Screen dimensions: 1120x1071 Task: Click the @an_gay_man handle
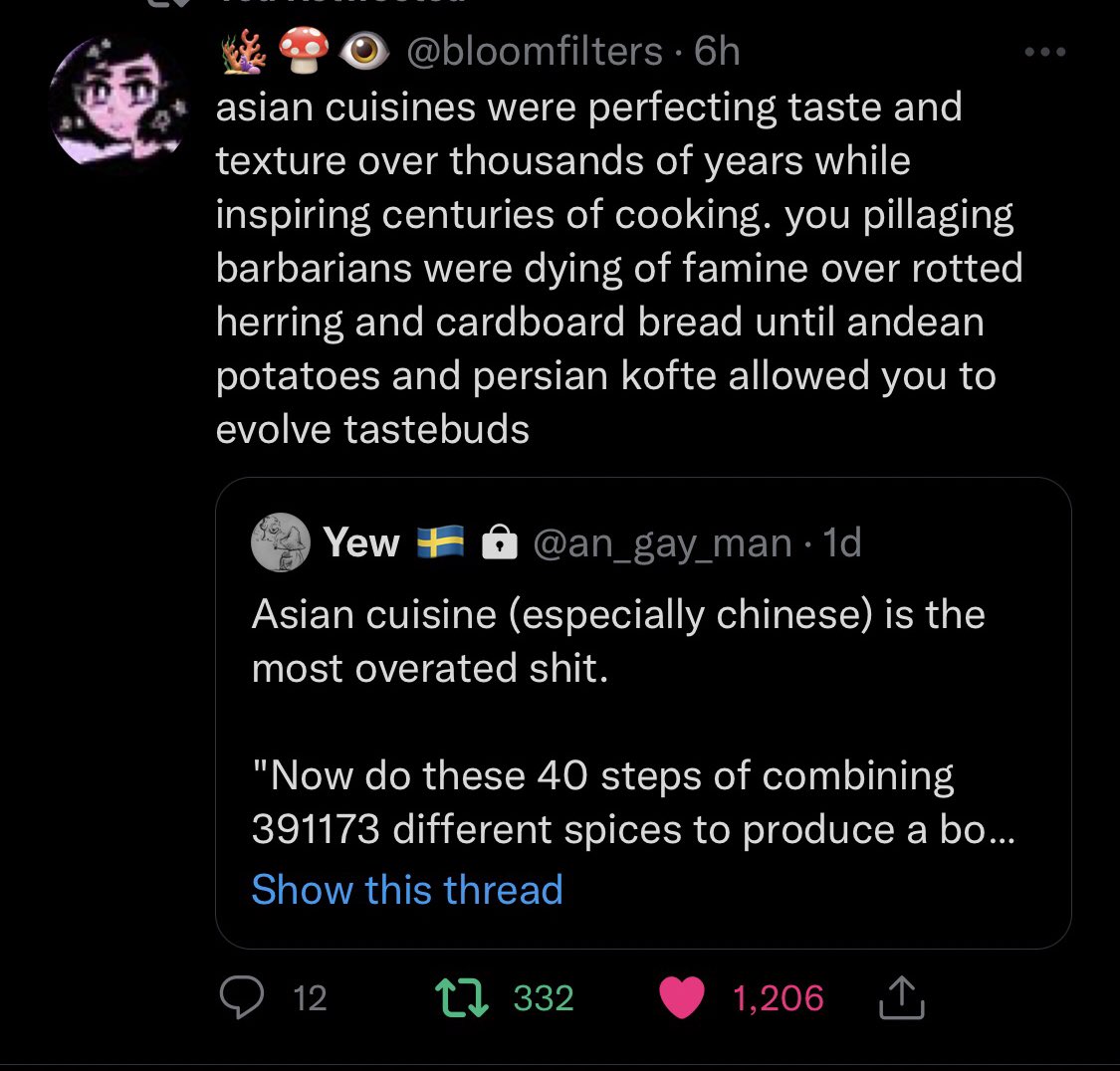coord(662,543)
